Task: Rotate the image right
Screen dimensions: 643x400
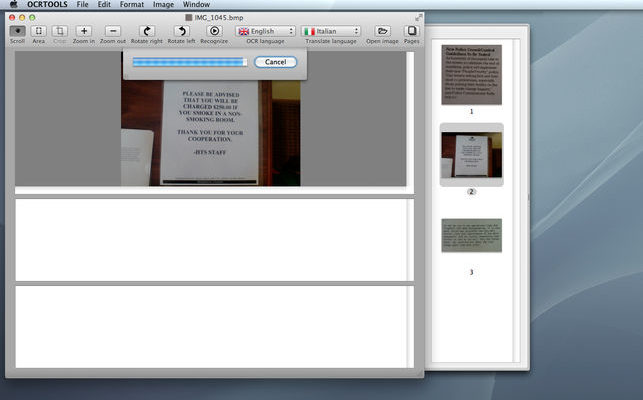Action: [x=148, y=32]
